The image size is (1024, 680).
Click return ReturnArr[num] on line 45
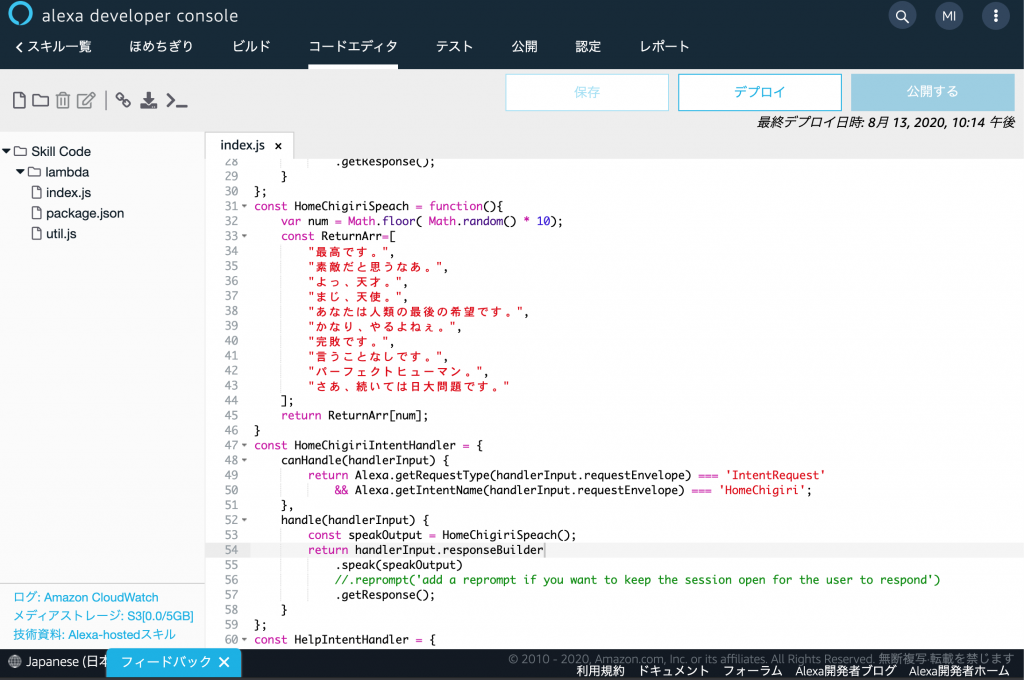(x=355, y=415)
